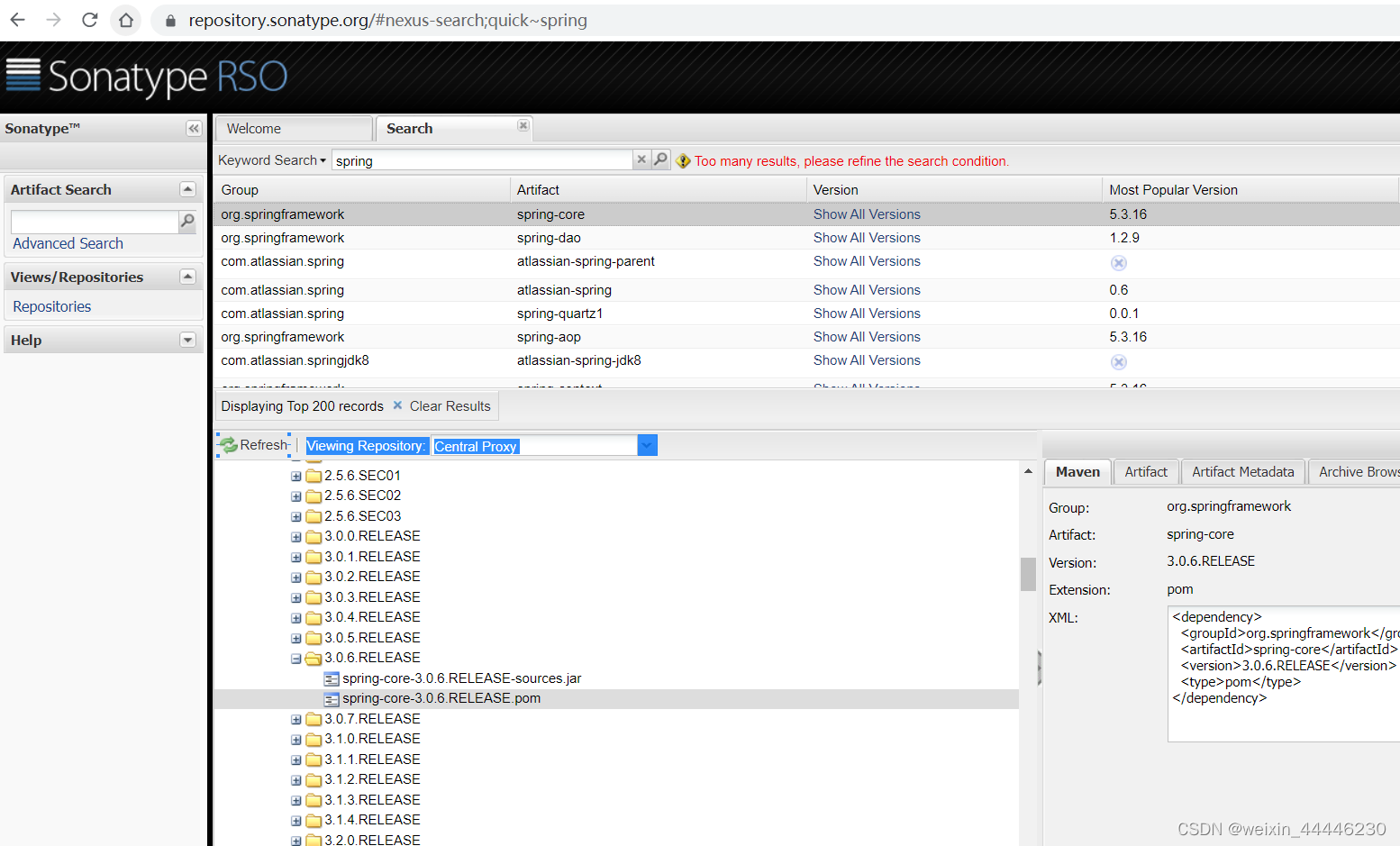
Task: Click the unavailable version icon for atlassian-spring-jdk8
Action: 1118,362
